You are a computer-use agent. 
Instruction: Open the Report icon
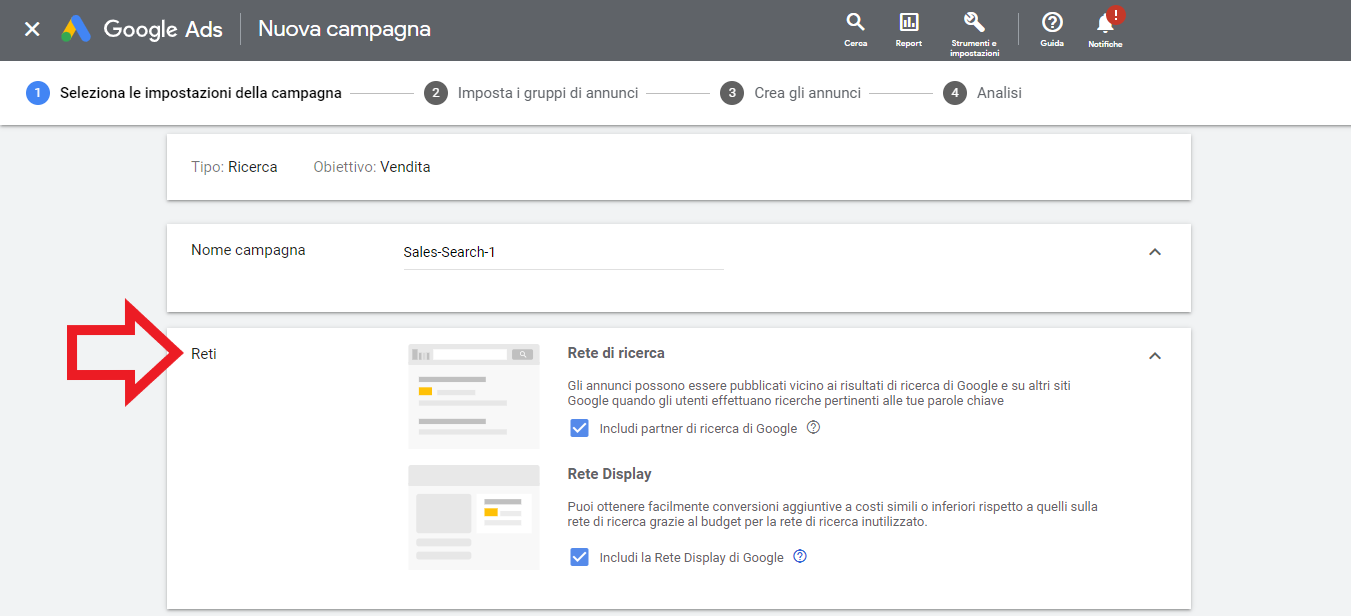908,29
